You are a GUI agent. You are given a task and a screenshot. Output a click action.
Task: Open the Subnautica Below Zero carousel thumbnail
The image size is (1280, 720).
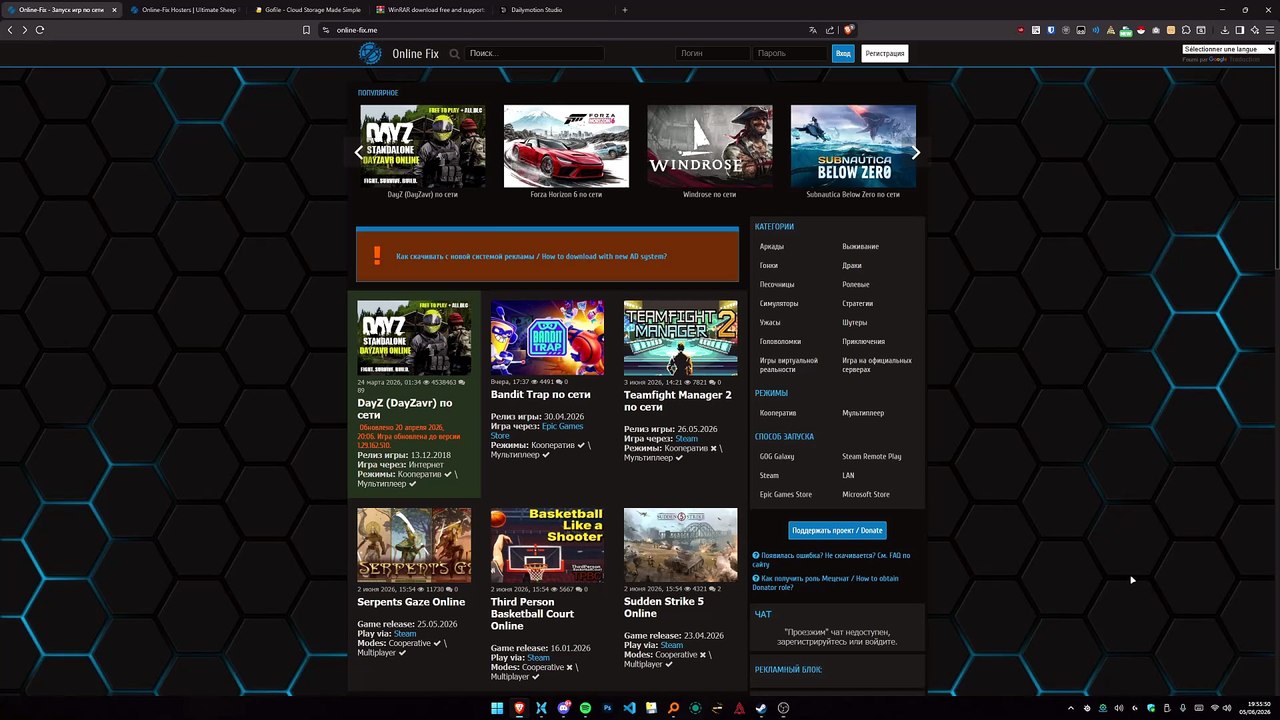[853, 146]
